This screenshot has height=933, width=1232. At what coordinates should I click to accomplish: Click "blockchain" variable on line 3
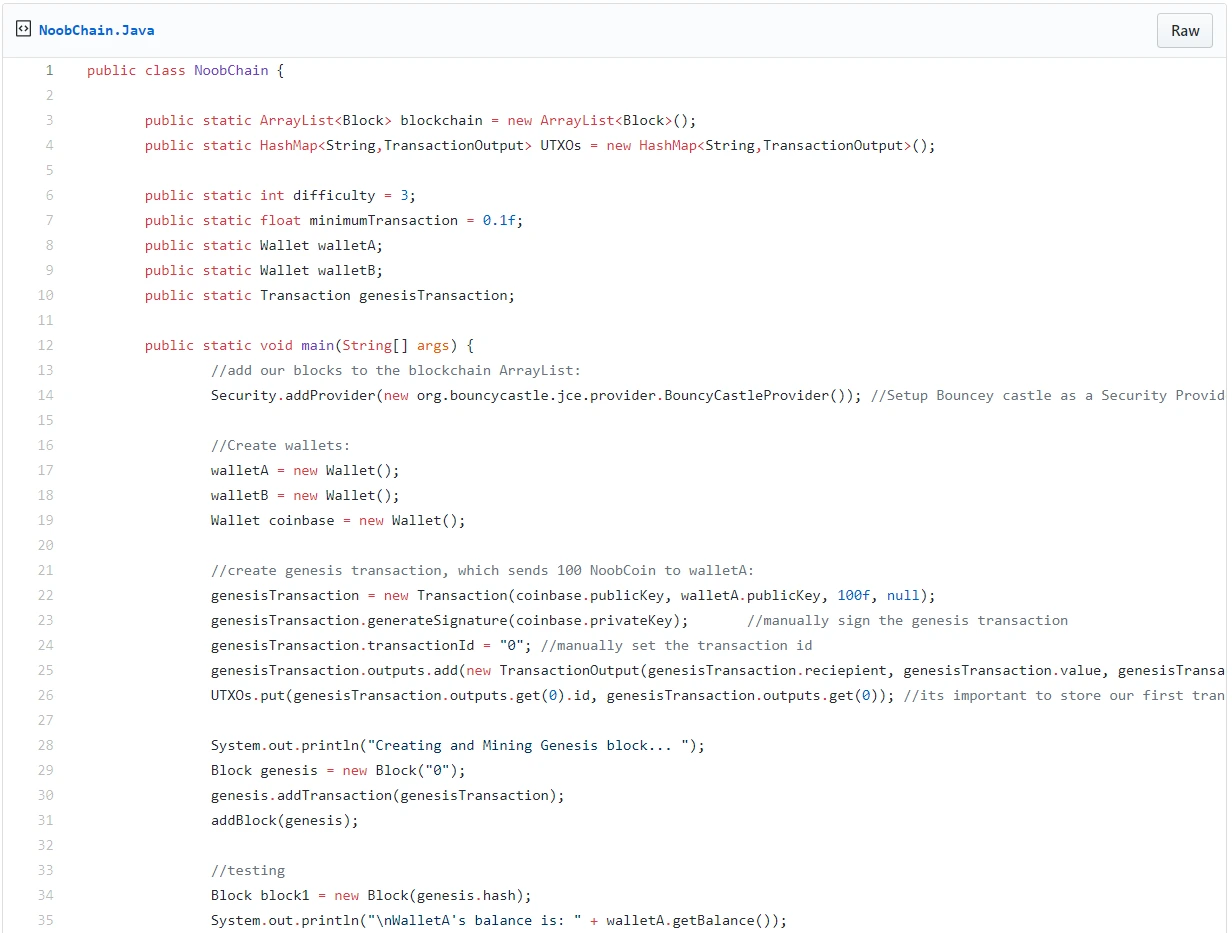[441, 120]
